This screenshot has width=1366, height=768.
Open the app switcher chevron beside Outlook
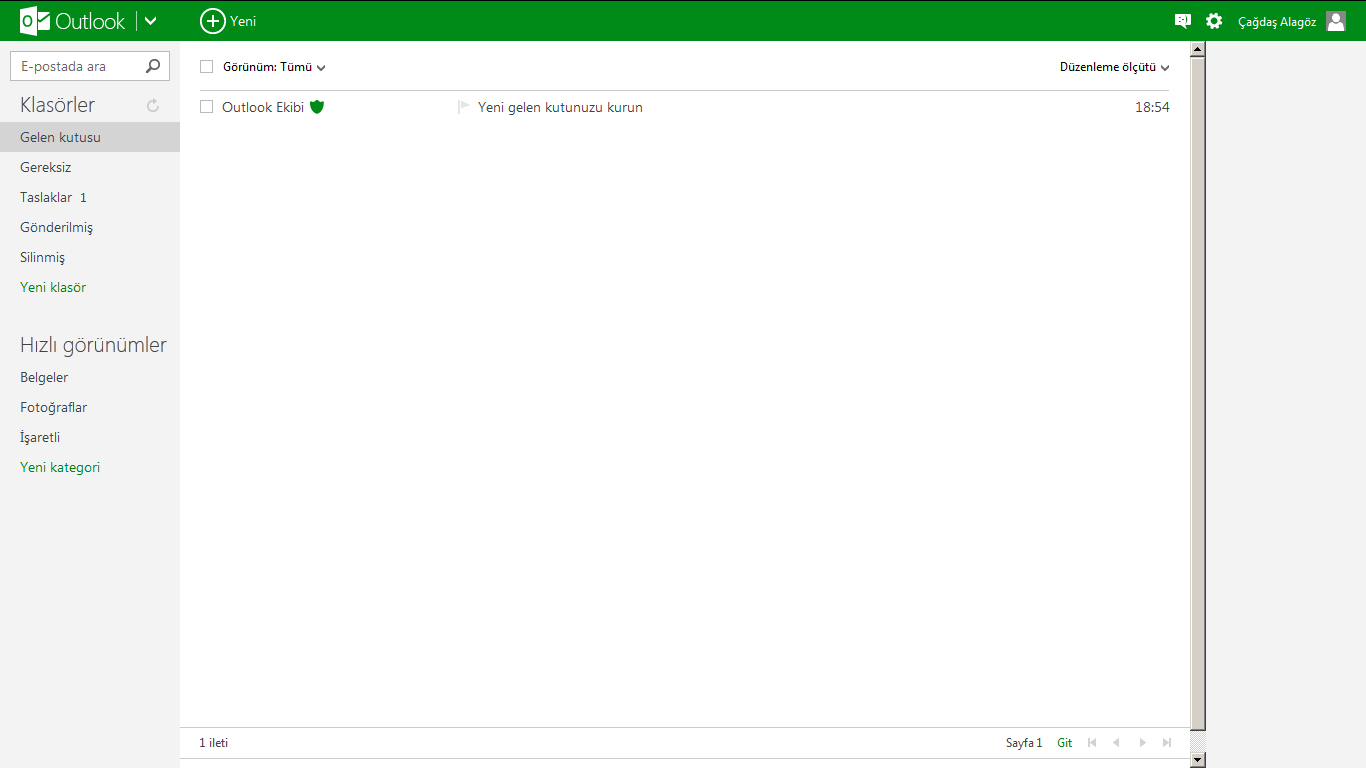pyautogui.click(x=150, y=21)
